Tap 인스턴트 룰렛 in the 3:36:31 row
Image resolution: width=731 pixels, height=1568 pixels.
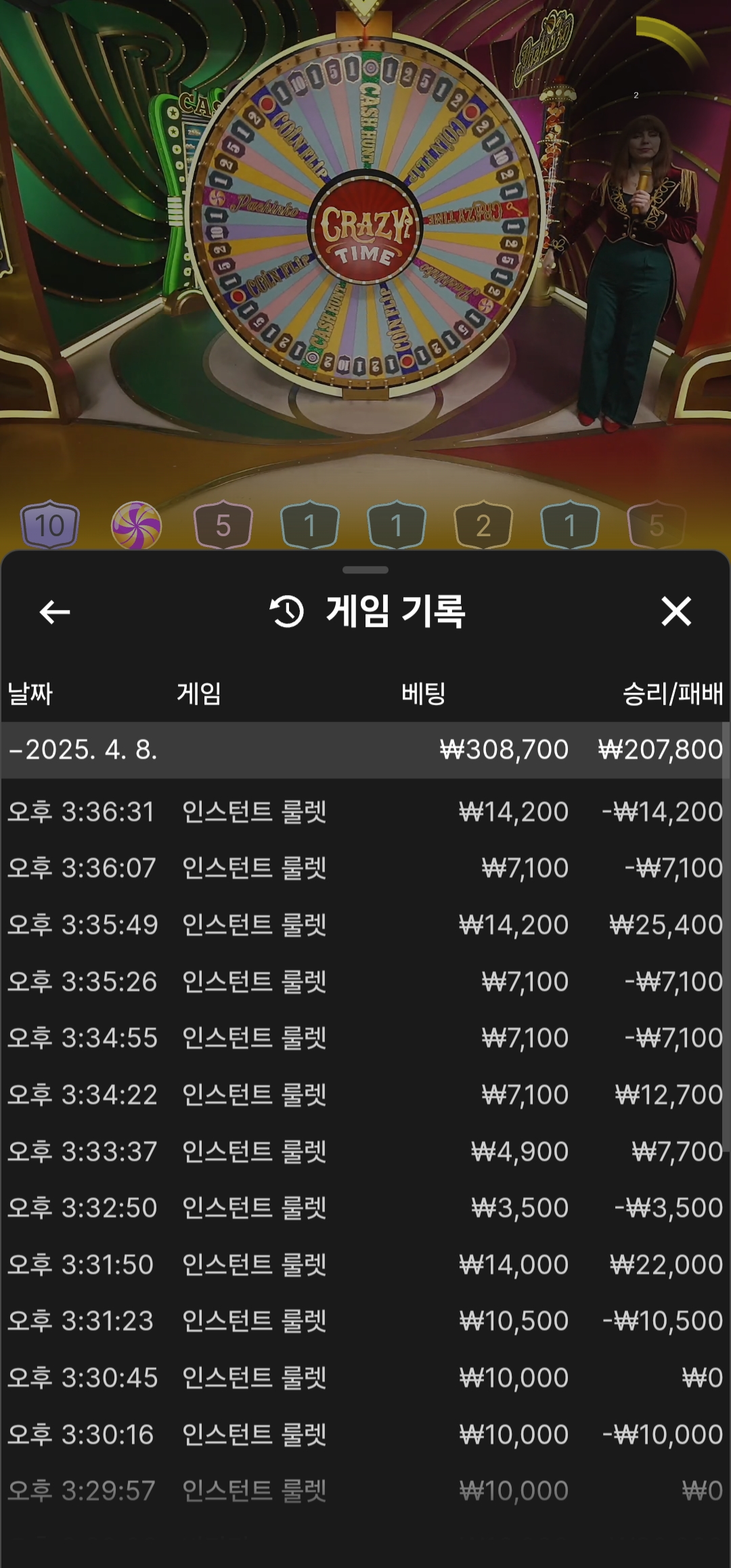coord(254,812)
